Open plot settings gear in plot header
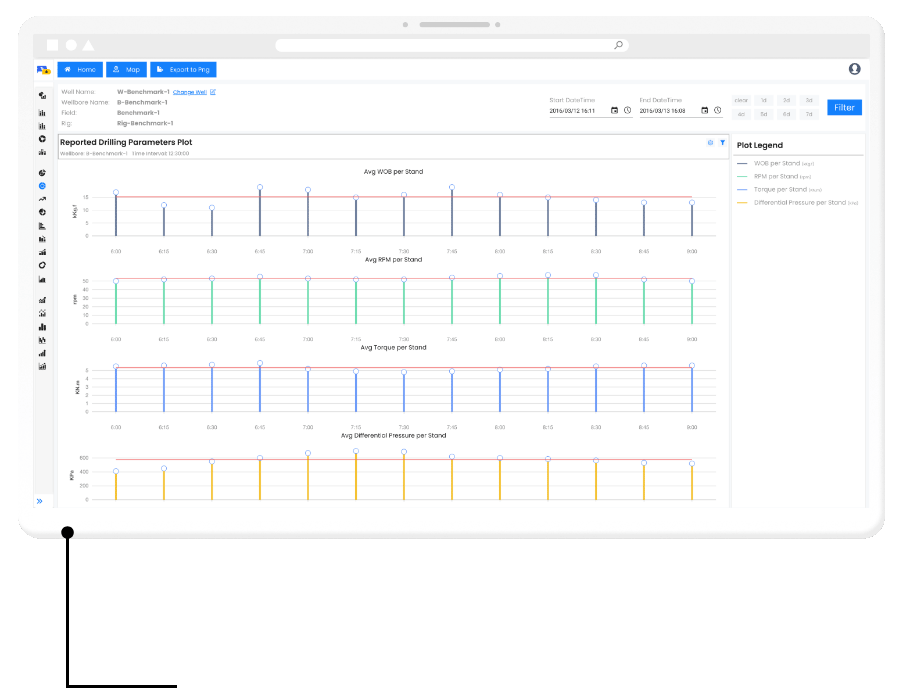903x688 pixels. pyautogui.click(x=710, y=143)
